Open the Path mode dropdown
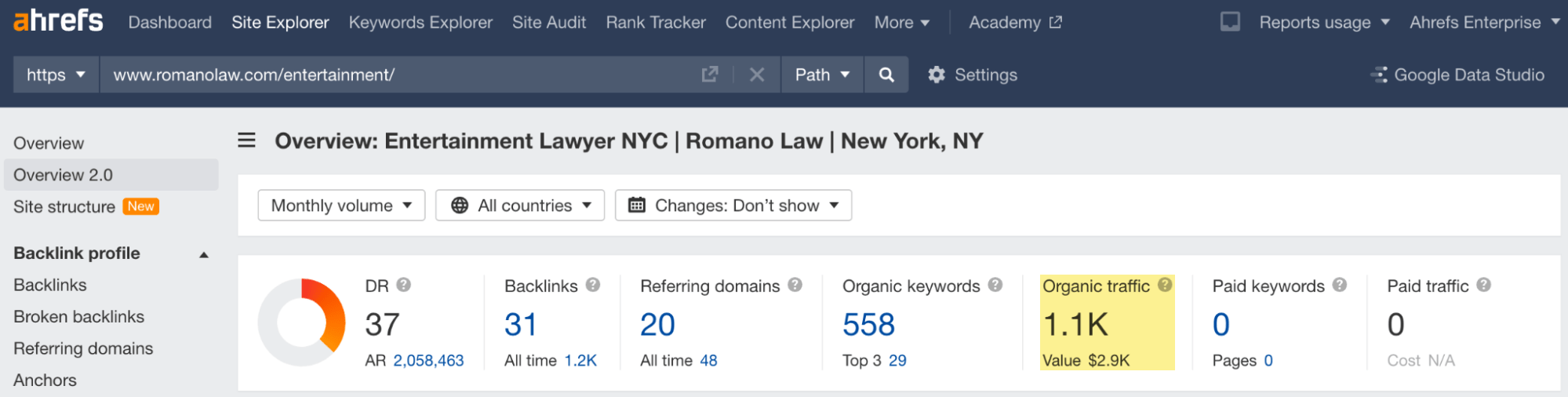This screenshot has height=397, width=1568. [822, 75]
